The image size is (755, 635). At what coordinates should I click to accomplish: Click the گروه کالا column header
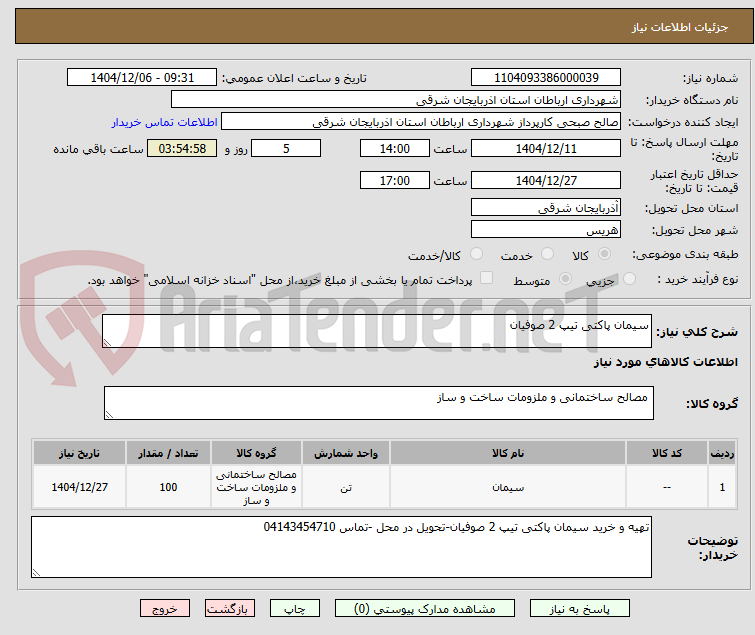pyautogui.click(x=256, y=453)
